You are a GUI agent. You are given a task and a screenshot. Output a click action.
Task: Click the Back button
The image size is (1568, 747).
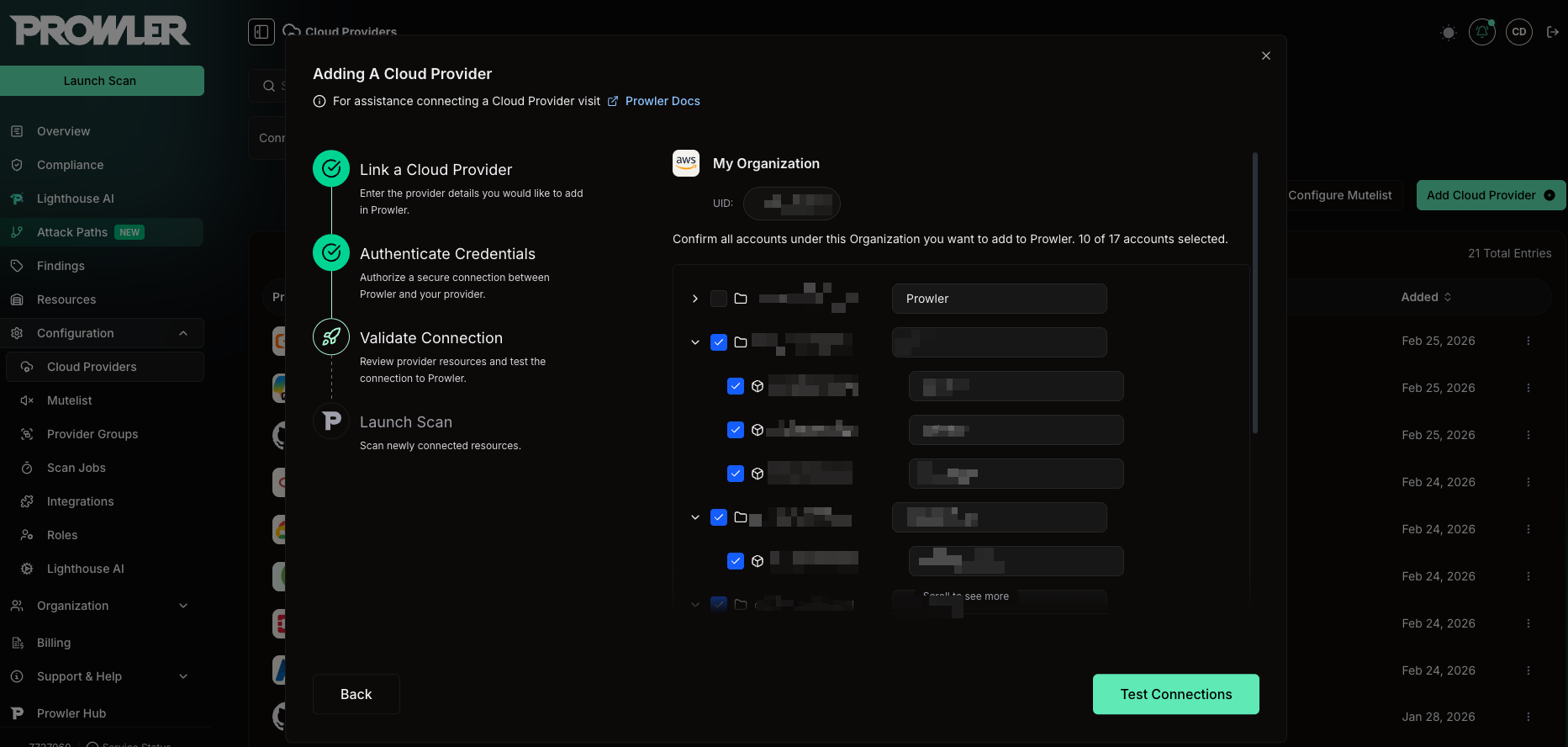356,694
